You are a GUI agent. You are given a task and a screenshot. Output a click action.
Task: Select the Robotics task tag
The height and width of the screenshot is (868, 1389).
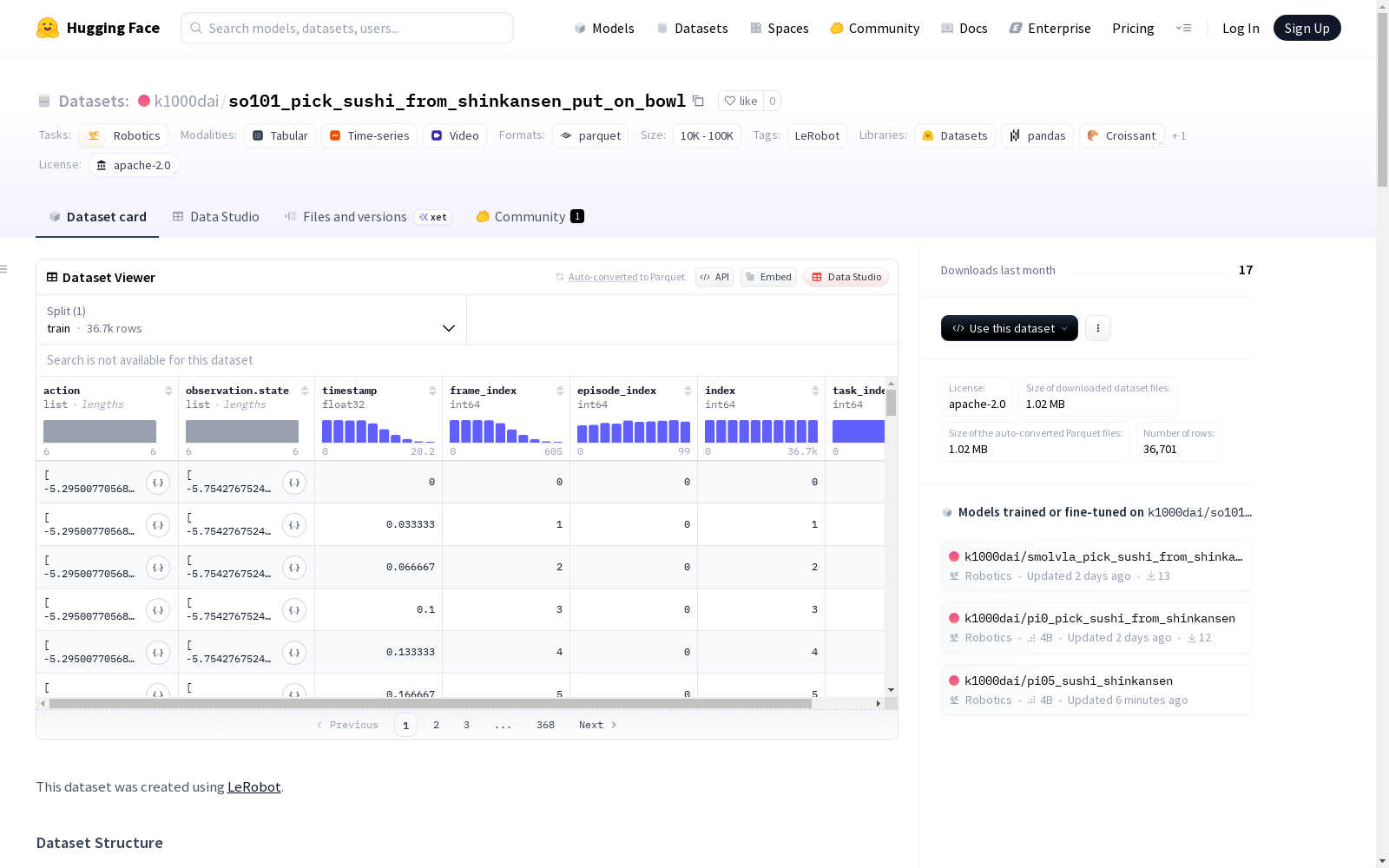123,135
